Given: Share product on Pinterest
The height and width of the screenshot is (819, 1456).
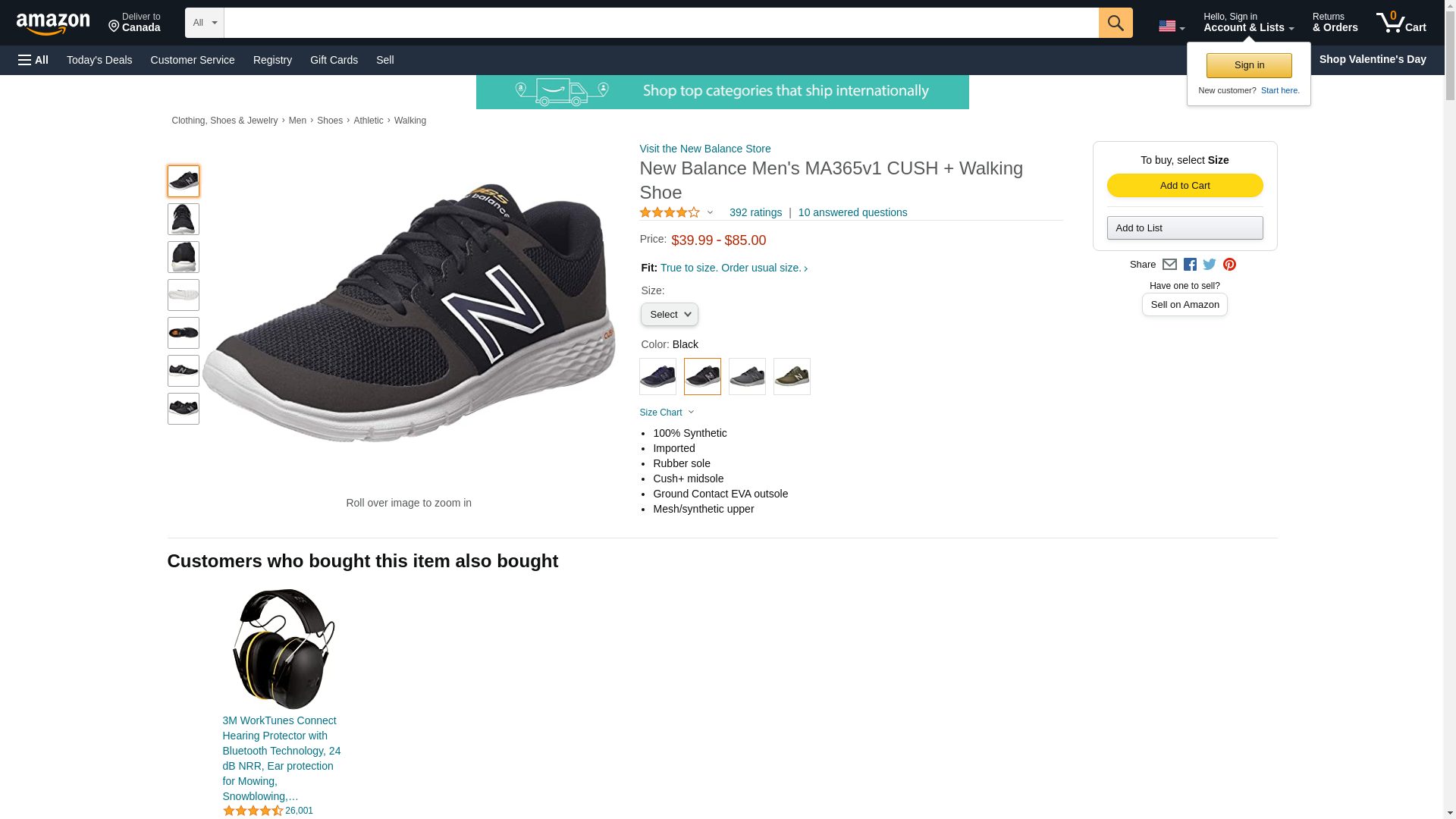Looking at the screenshot, I should [1229, 265].
